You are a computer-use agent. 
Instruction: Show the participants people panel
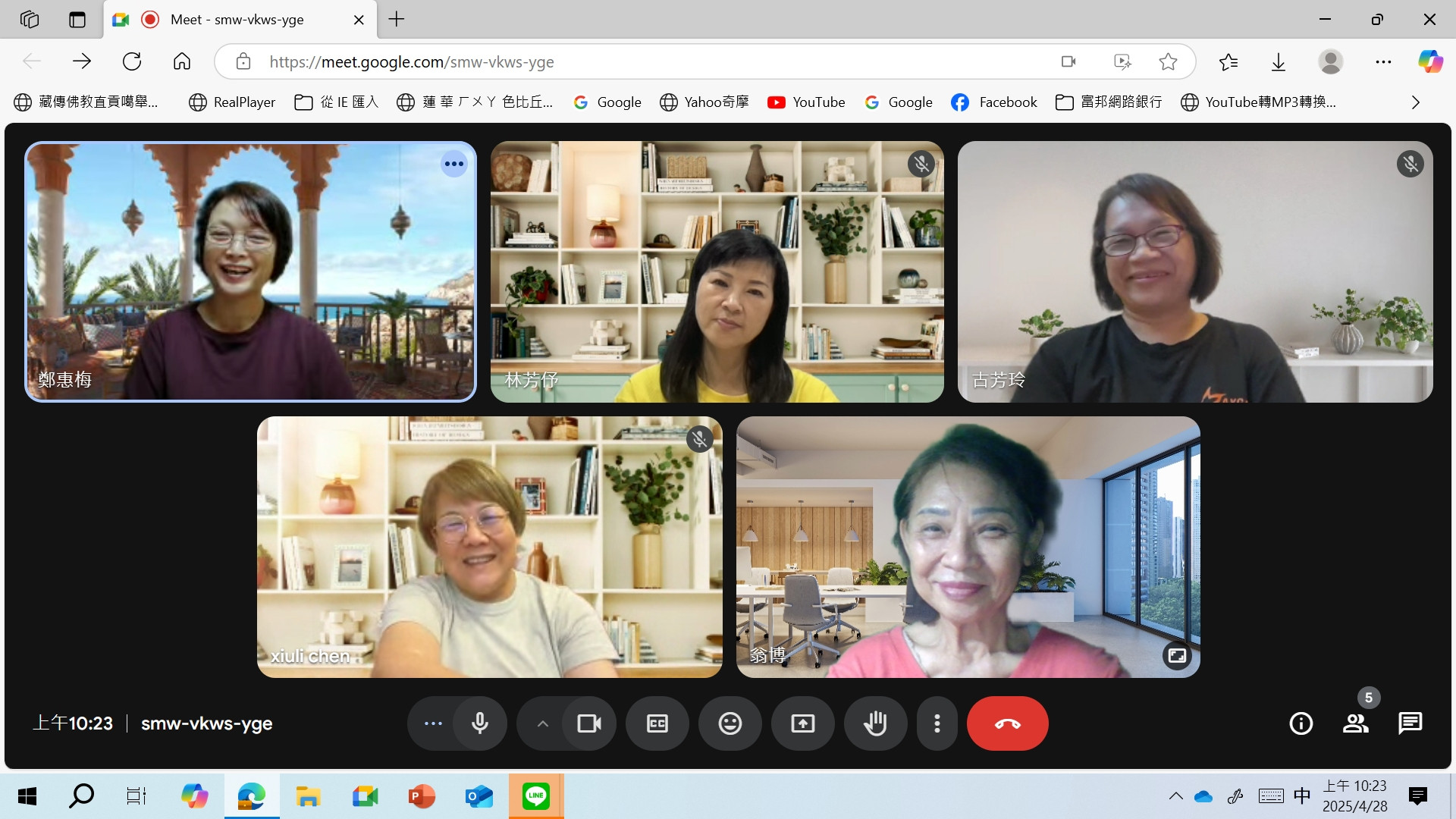pyautogui.click(x=1355, y=723)
